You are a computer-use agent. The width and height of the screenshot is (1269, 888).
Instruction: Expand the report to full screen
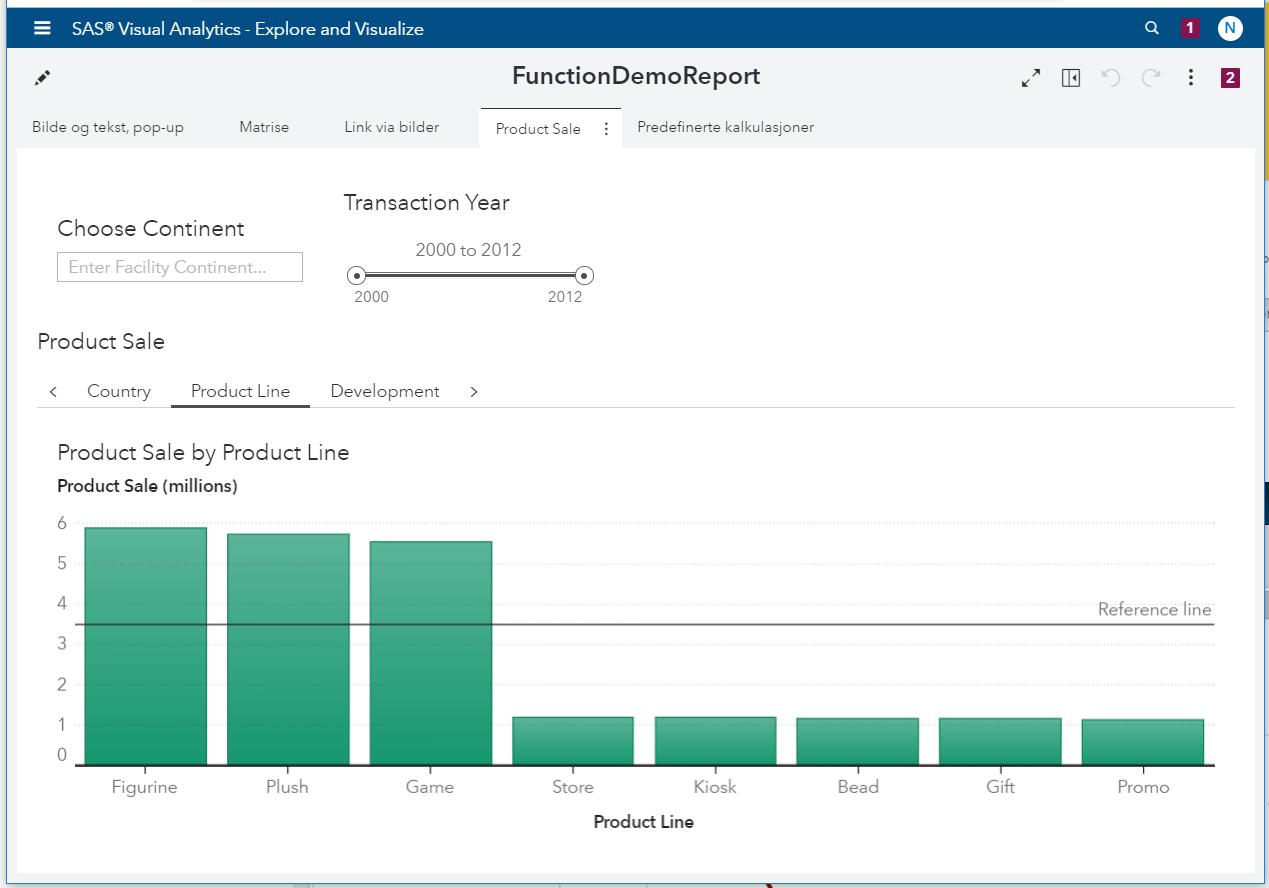1031,76
